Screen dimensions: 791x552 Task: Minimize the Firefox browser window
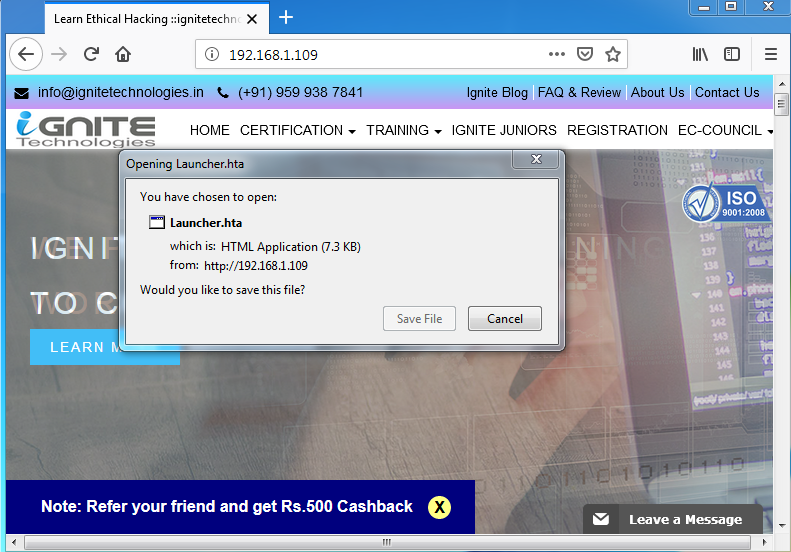click(704, 7)
